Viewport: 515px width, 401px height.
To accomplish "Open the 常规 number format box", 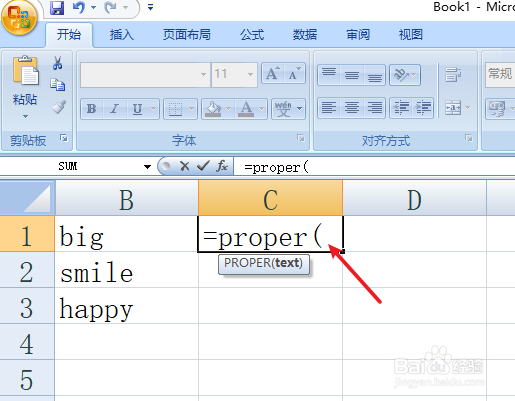I will coord(500,75).
